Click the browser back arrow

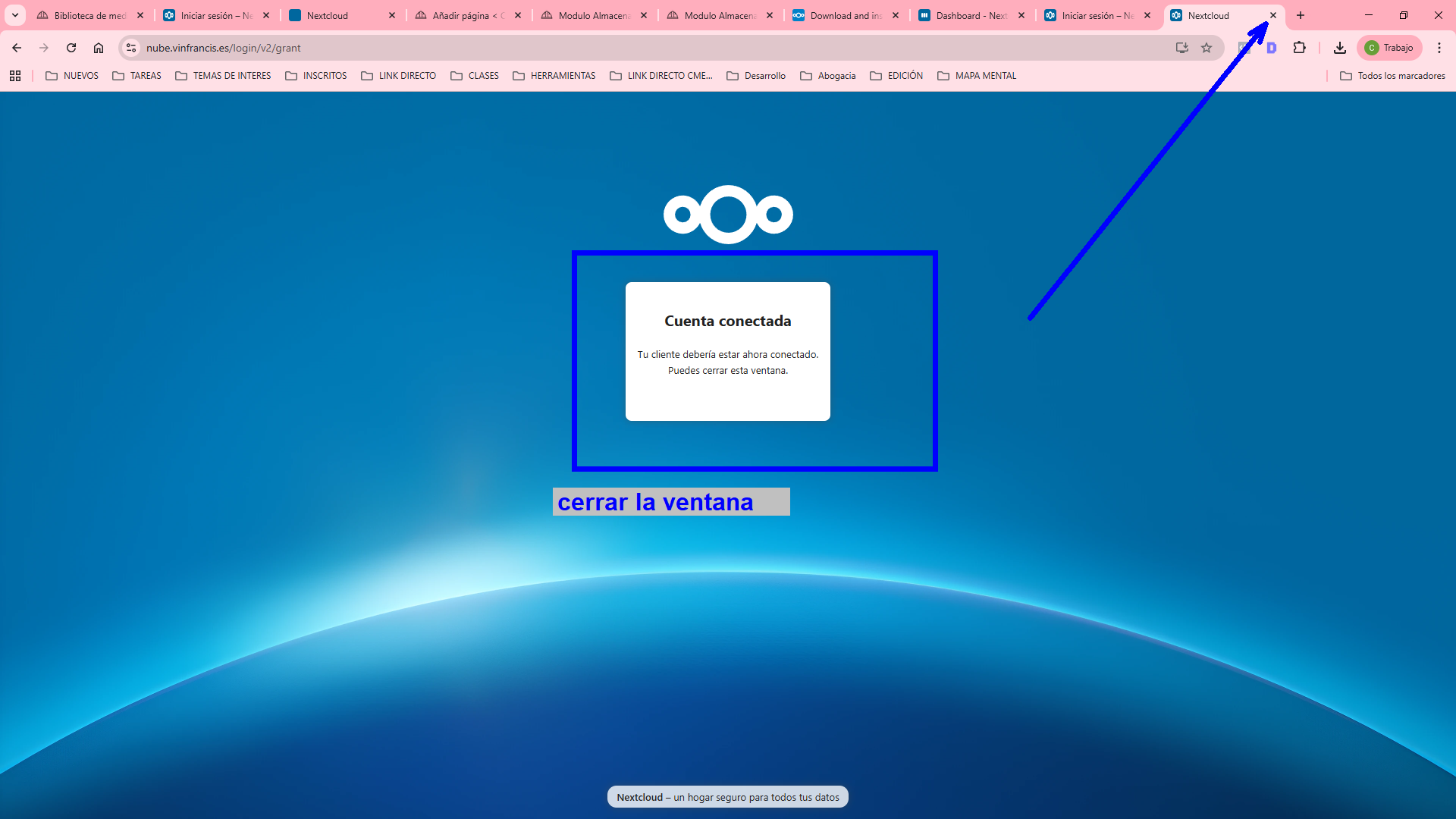pos(17,48)
